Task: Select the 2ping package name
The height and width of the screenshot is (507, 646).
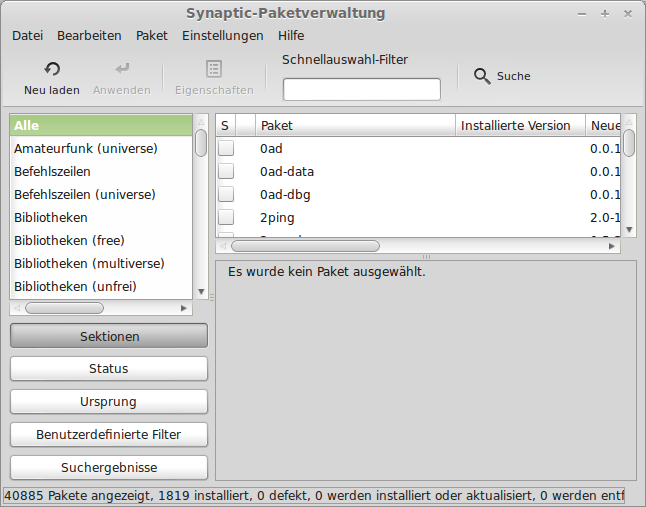Action: coord(277,217)
